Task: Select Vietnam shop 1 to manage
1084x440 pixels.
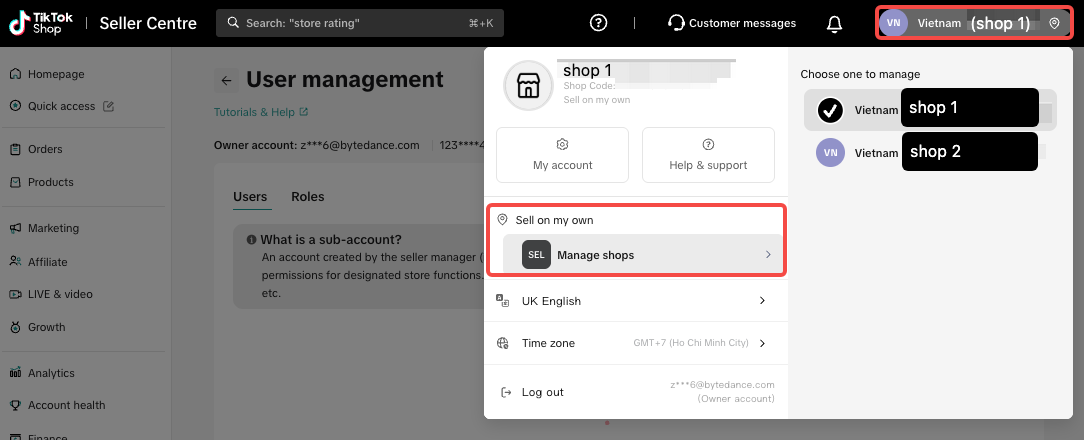Action: [x=930, y=110]
